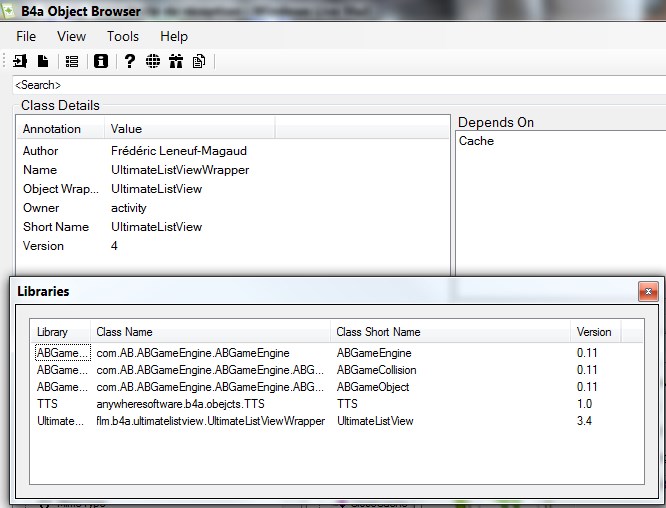Click the blank document toolbar icon

(43, 62)
